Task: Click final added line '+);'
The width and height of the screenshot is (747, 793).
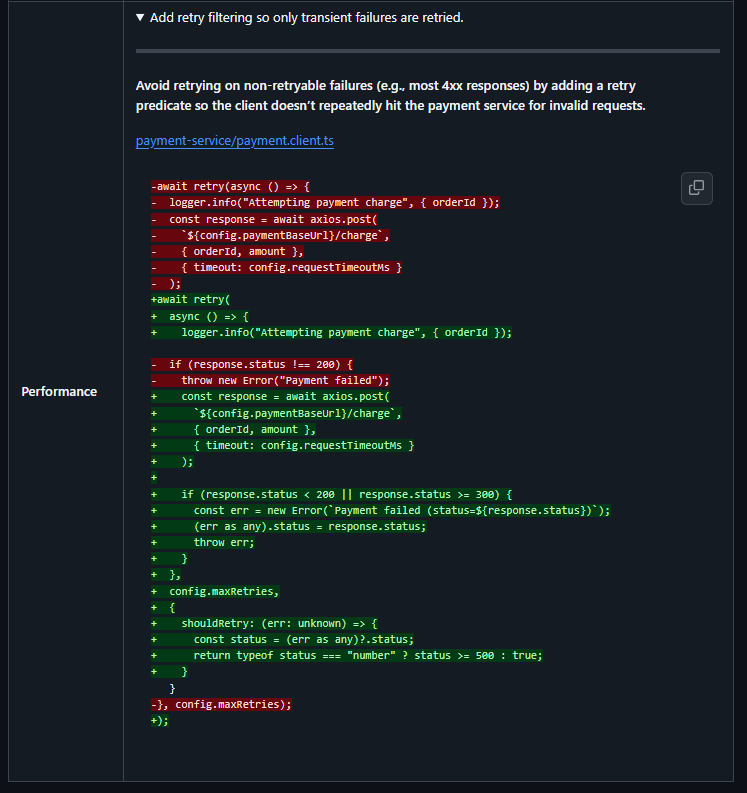Action: click(159, 721)
